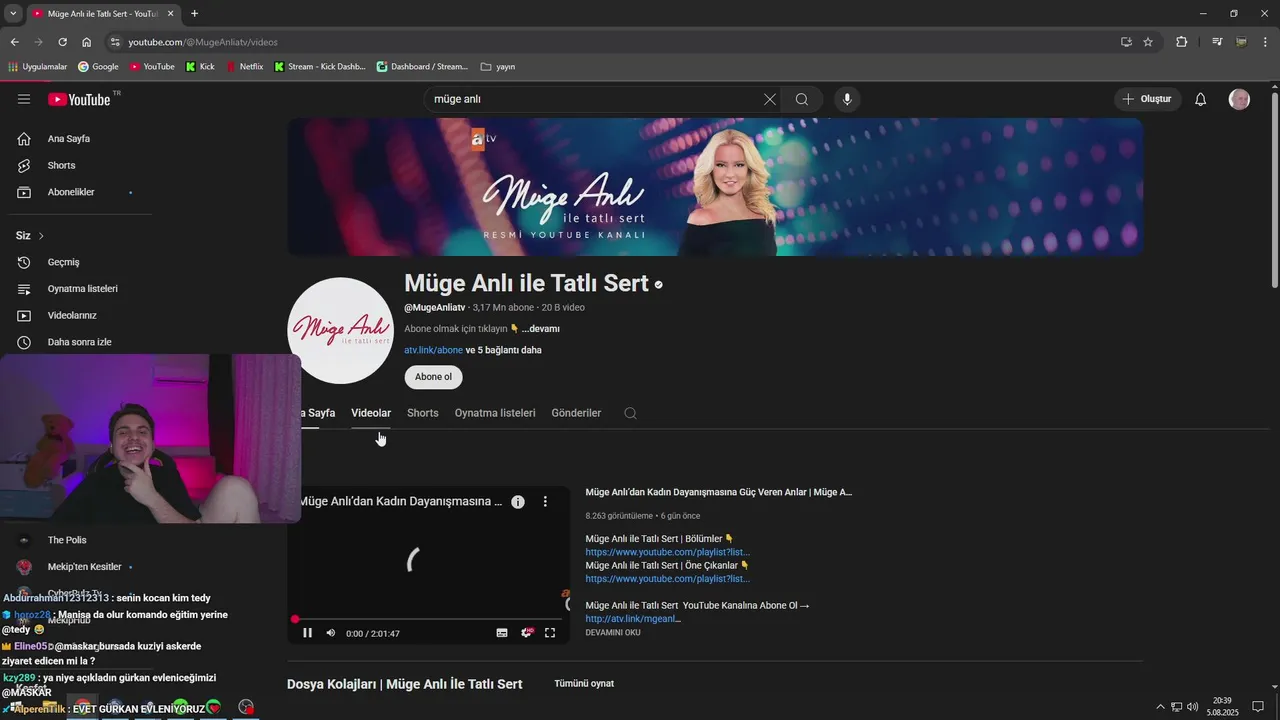1280x720 pixels.
Task: Open the atv.link/mgeanl subscribe link
Action: 633,619
